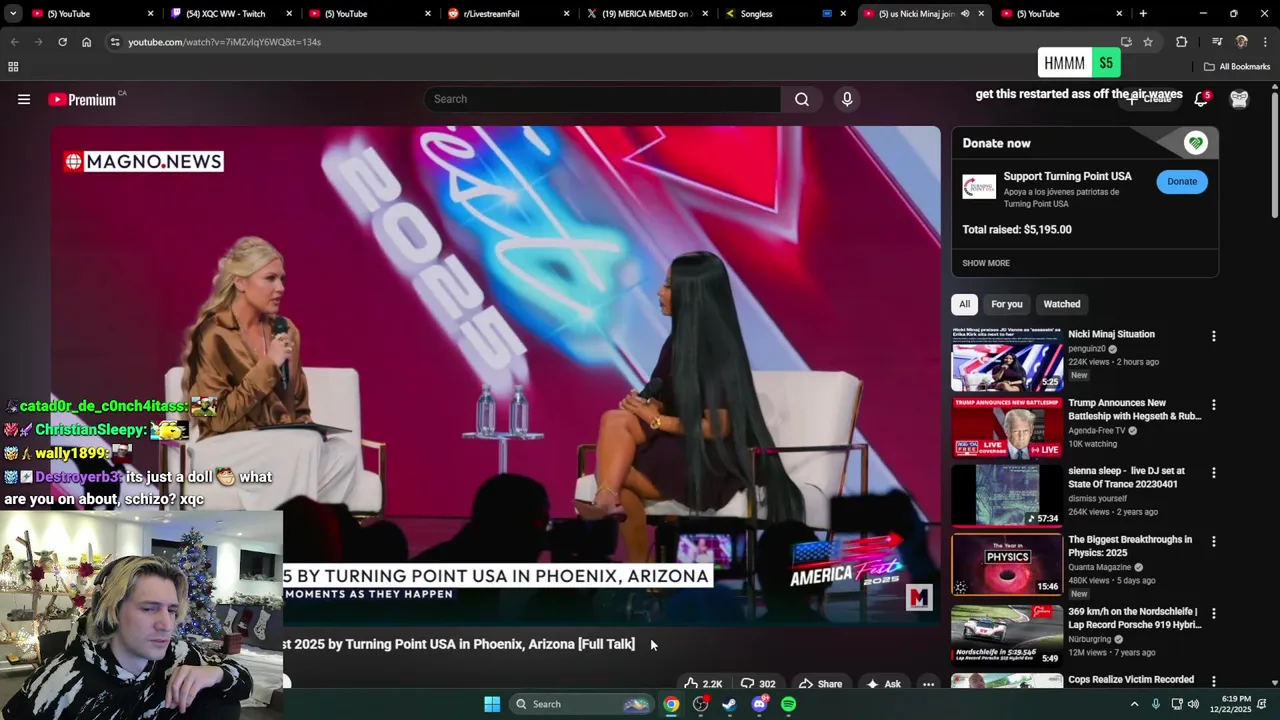Open The Biggest Breakthroughs in Physics title
Screen dimensions: 1280x720
[x=1130, y=546]
